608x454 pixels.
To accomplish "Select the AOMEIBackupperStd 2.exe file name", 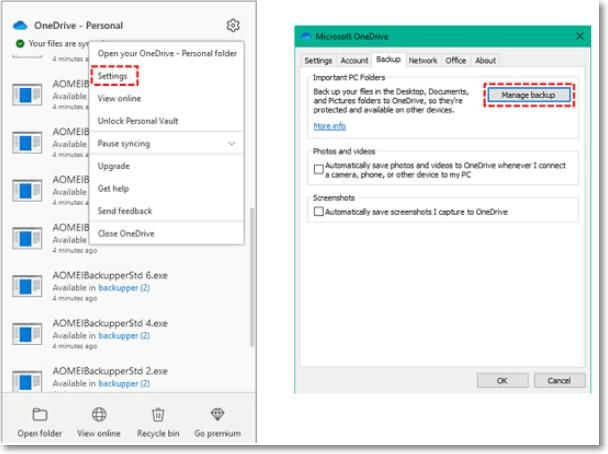I will [110, 371].
